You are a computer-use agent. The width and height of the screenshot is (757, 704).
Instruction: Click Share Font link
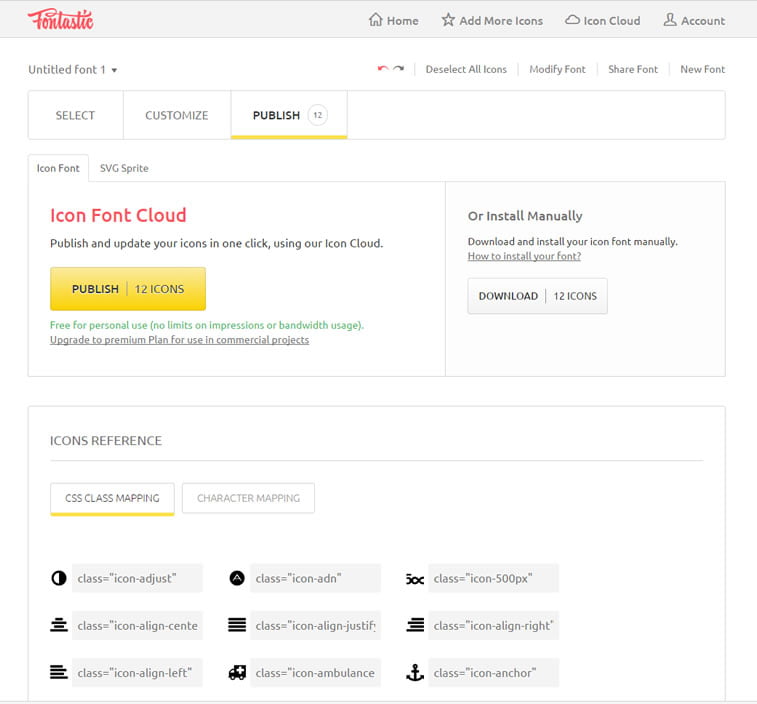[632, 70]
